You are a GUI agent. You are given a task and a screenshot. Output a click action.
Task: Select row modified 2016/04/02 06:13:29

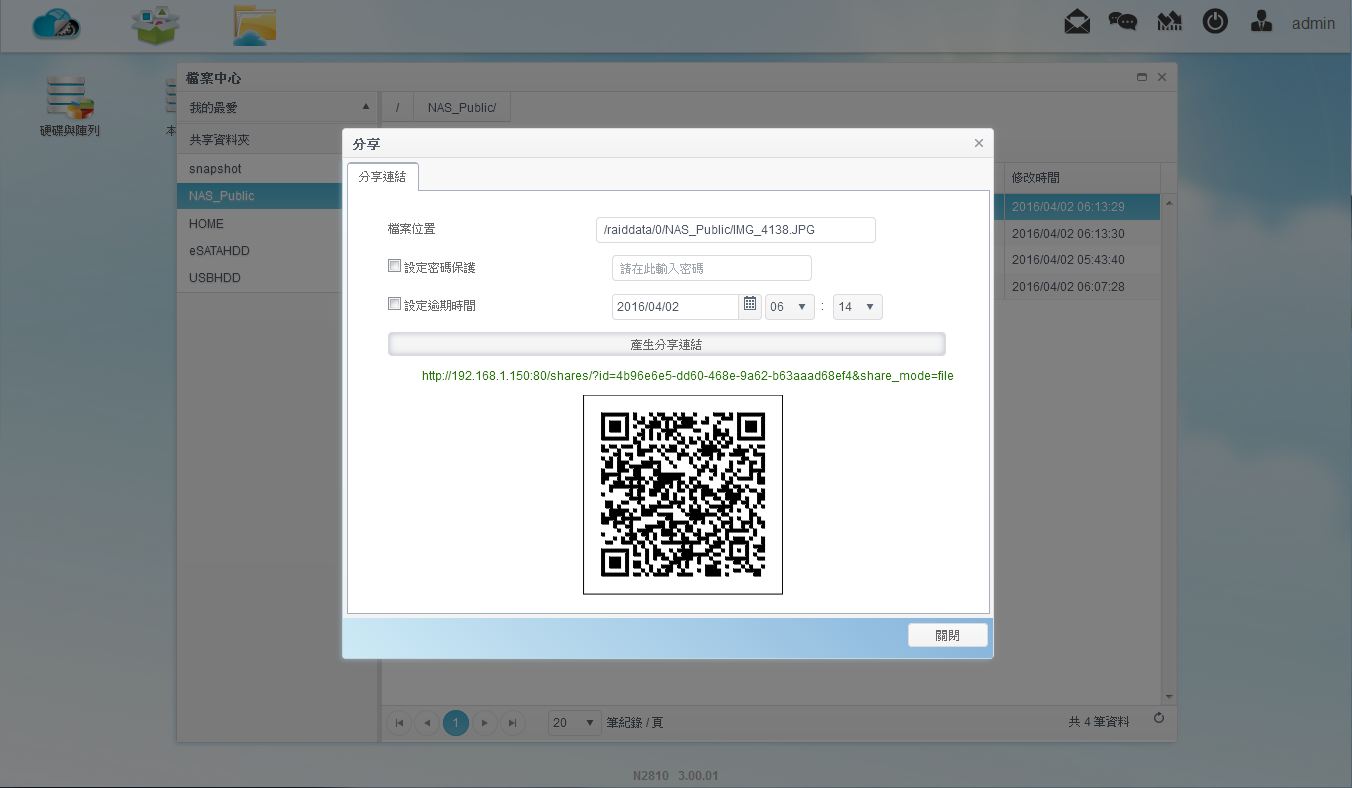tap(1082, 207)
